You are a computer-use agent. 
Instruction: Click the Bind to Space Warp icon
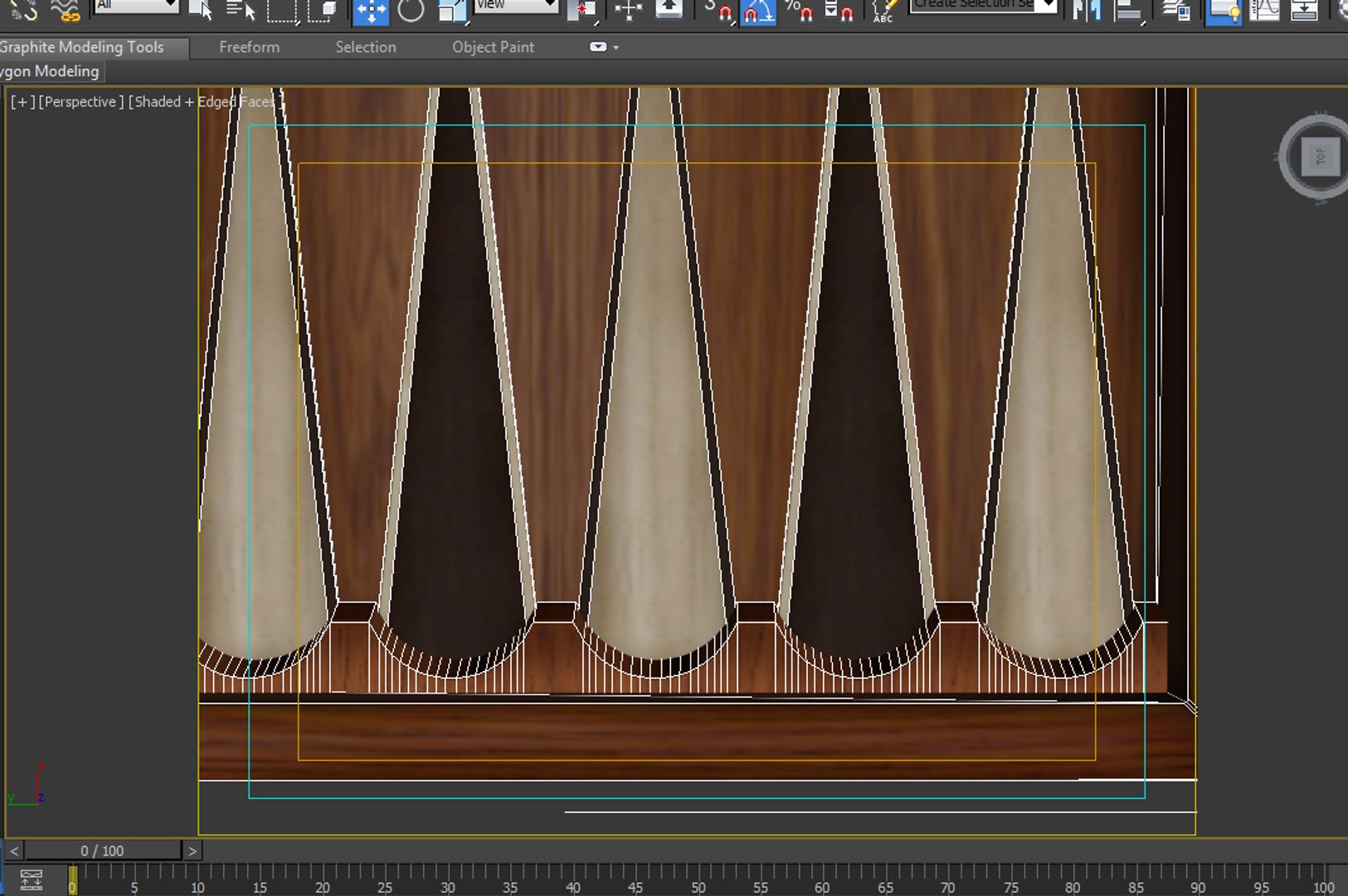pyautogui.click(x=65, y=10)
